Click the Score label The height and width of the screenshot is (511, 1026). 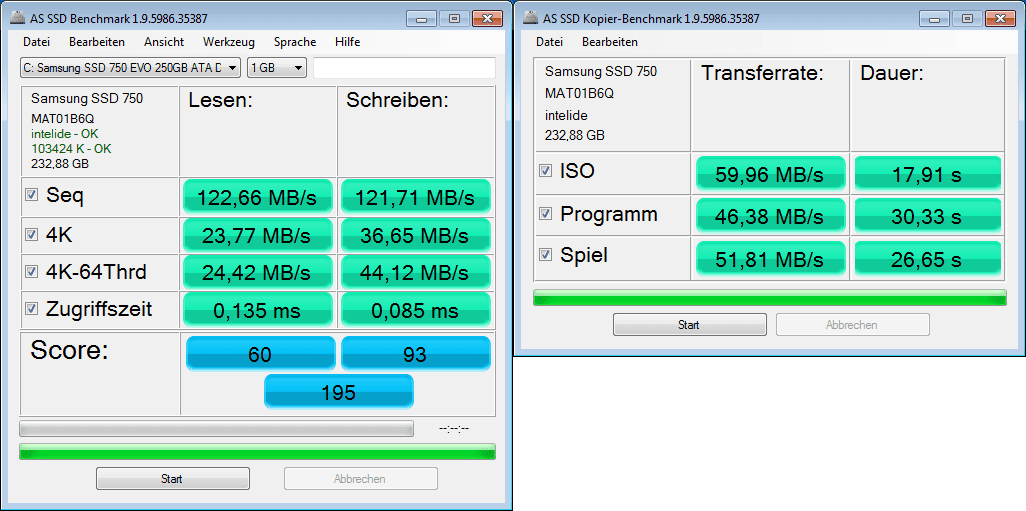[x=69, y=350]
